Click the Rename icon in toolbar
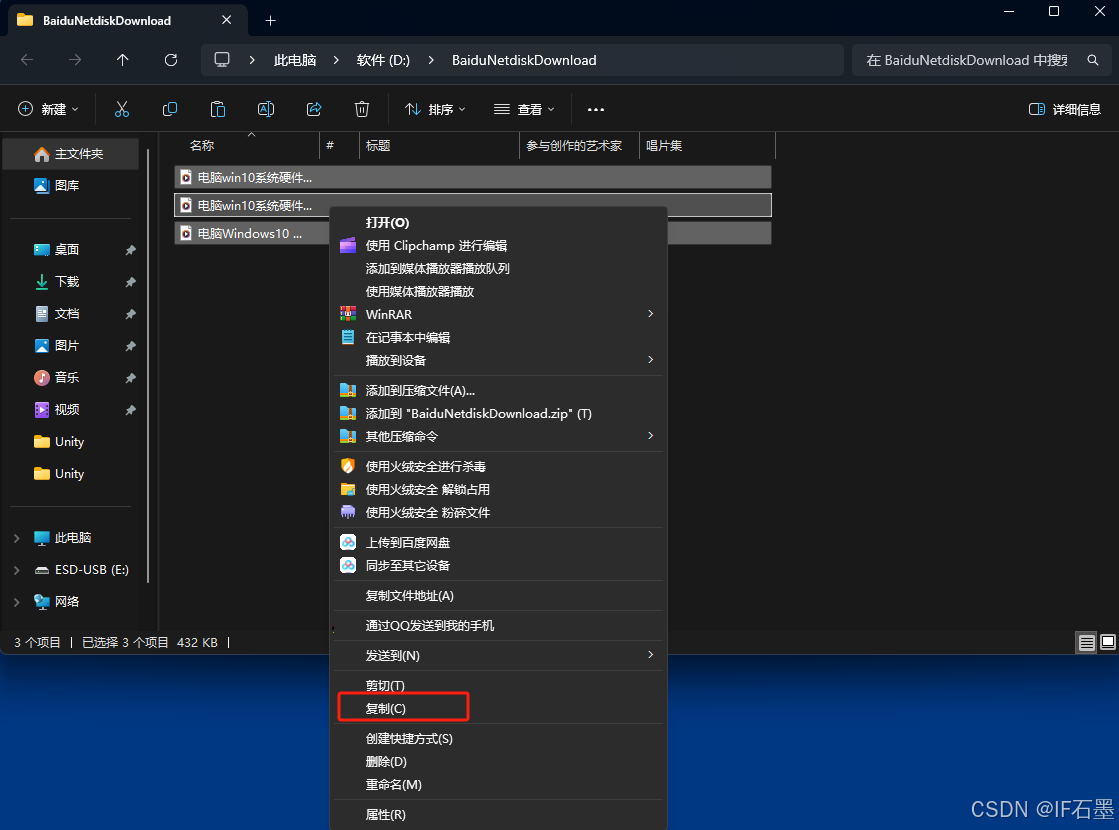This screenshot has height=830, width=1119. (265, 109)
